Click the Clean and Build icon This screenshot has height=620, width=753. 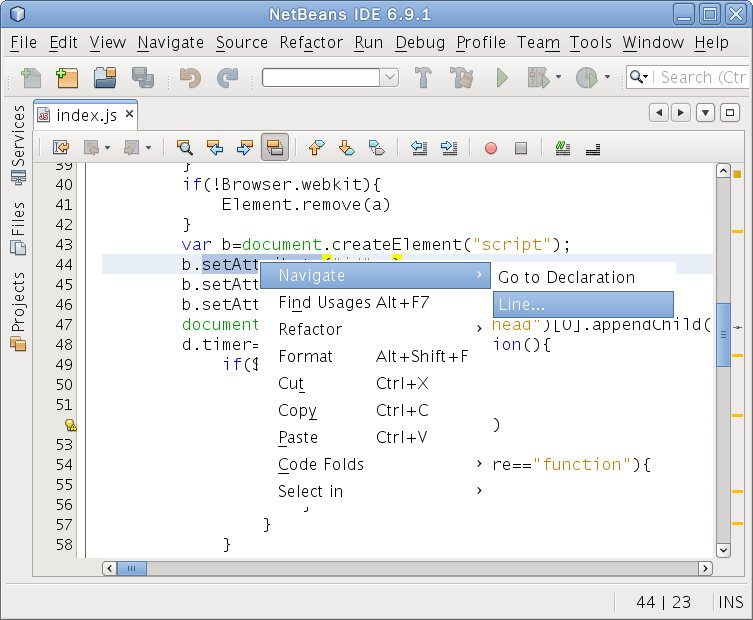coord(462,78)
